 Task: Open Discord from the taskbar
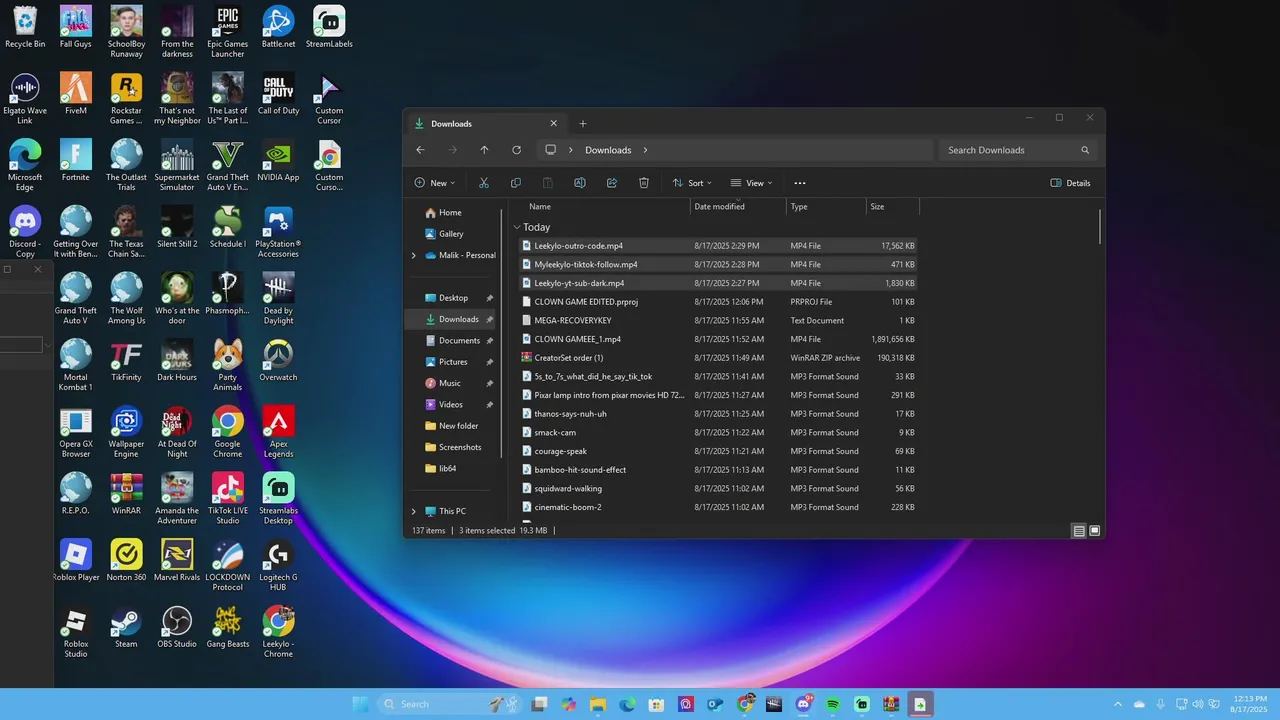click(804, 704)
